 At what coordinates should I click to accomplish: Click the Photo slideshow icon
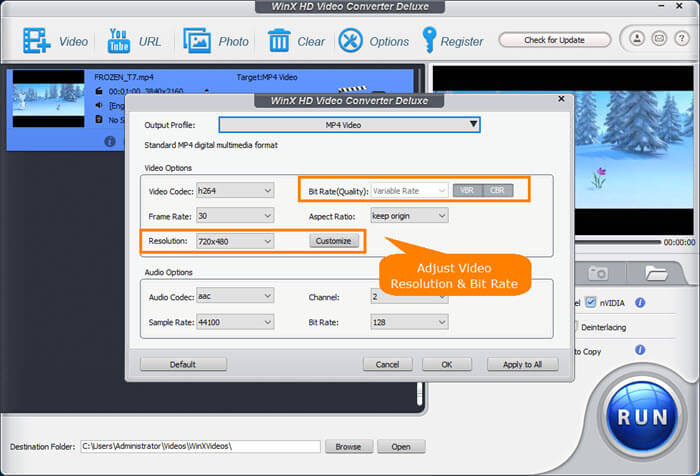[197, 41]
